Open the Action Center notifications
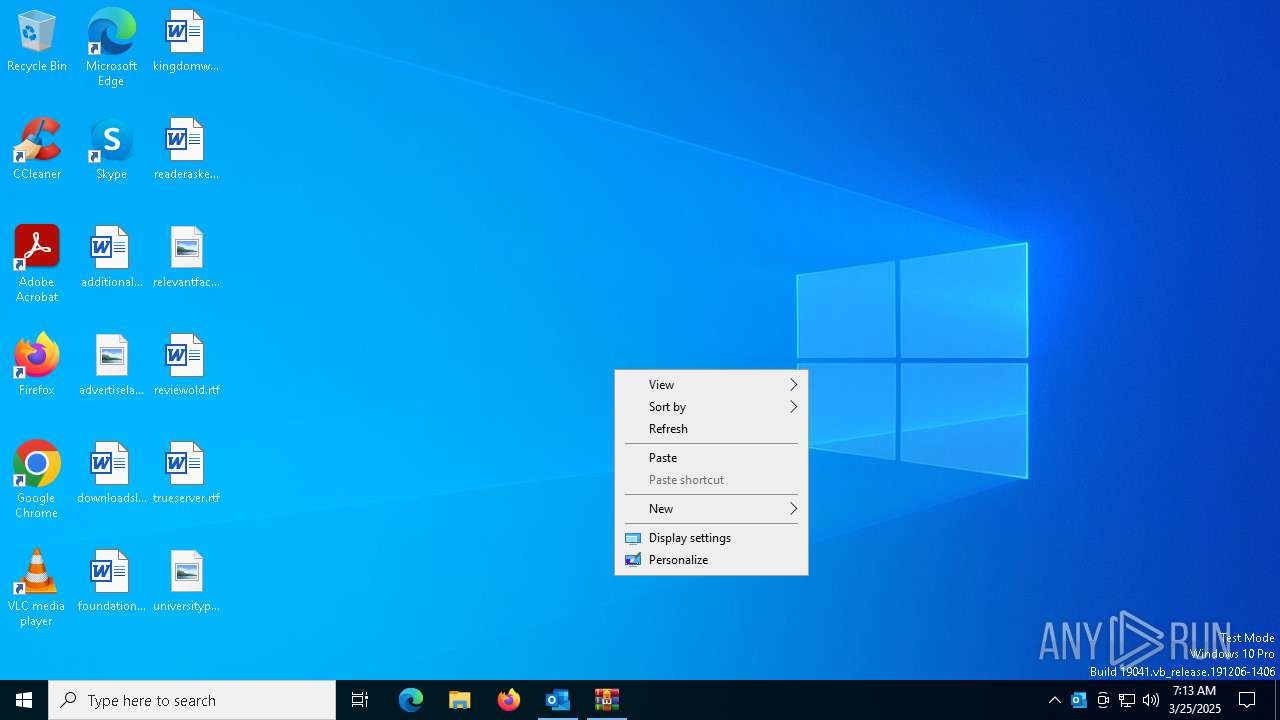Screen dimensions: 1280x720 (x=1248, y=700)
